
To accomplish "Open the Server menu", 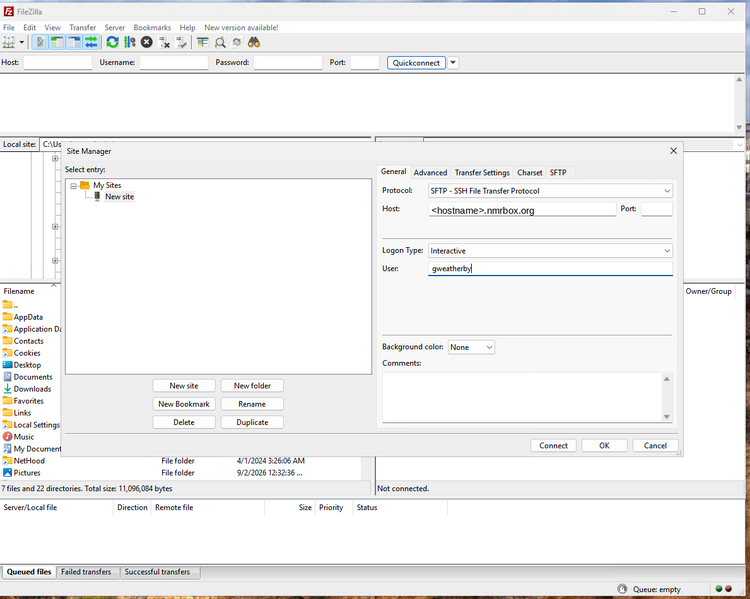I will (115, 27).
